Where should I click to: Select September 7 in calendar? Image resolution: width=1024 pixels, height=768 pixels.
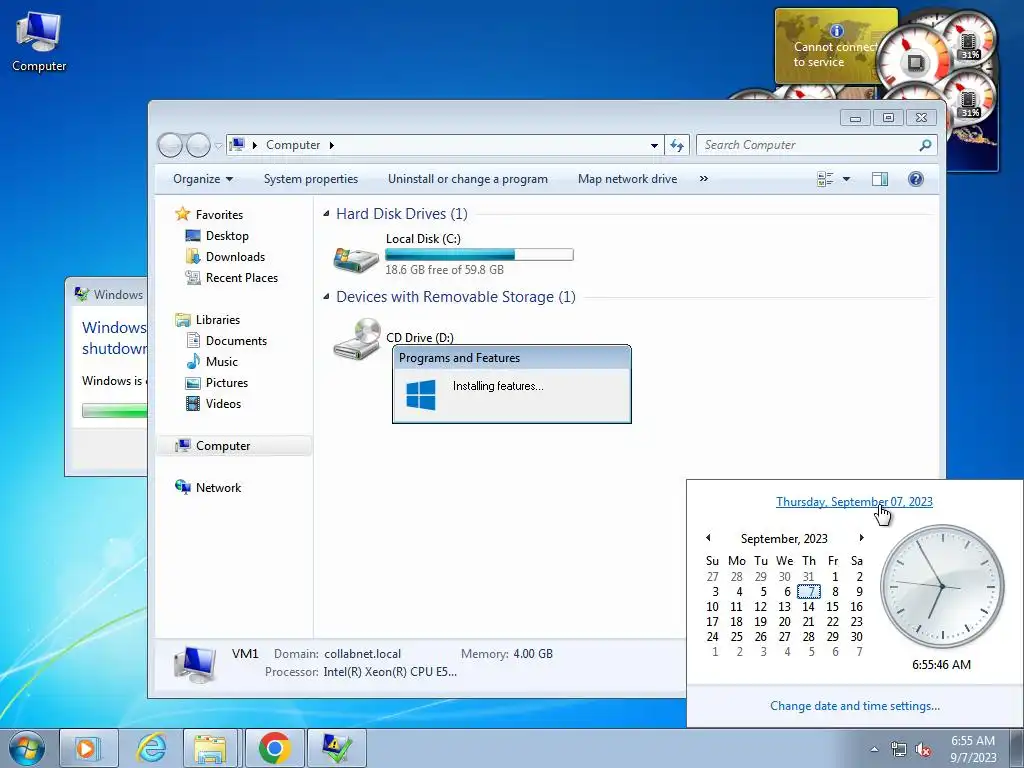click(809, 592)
